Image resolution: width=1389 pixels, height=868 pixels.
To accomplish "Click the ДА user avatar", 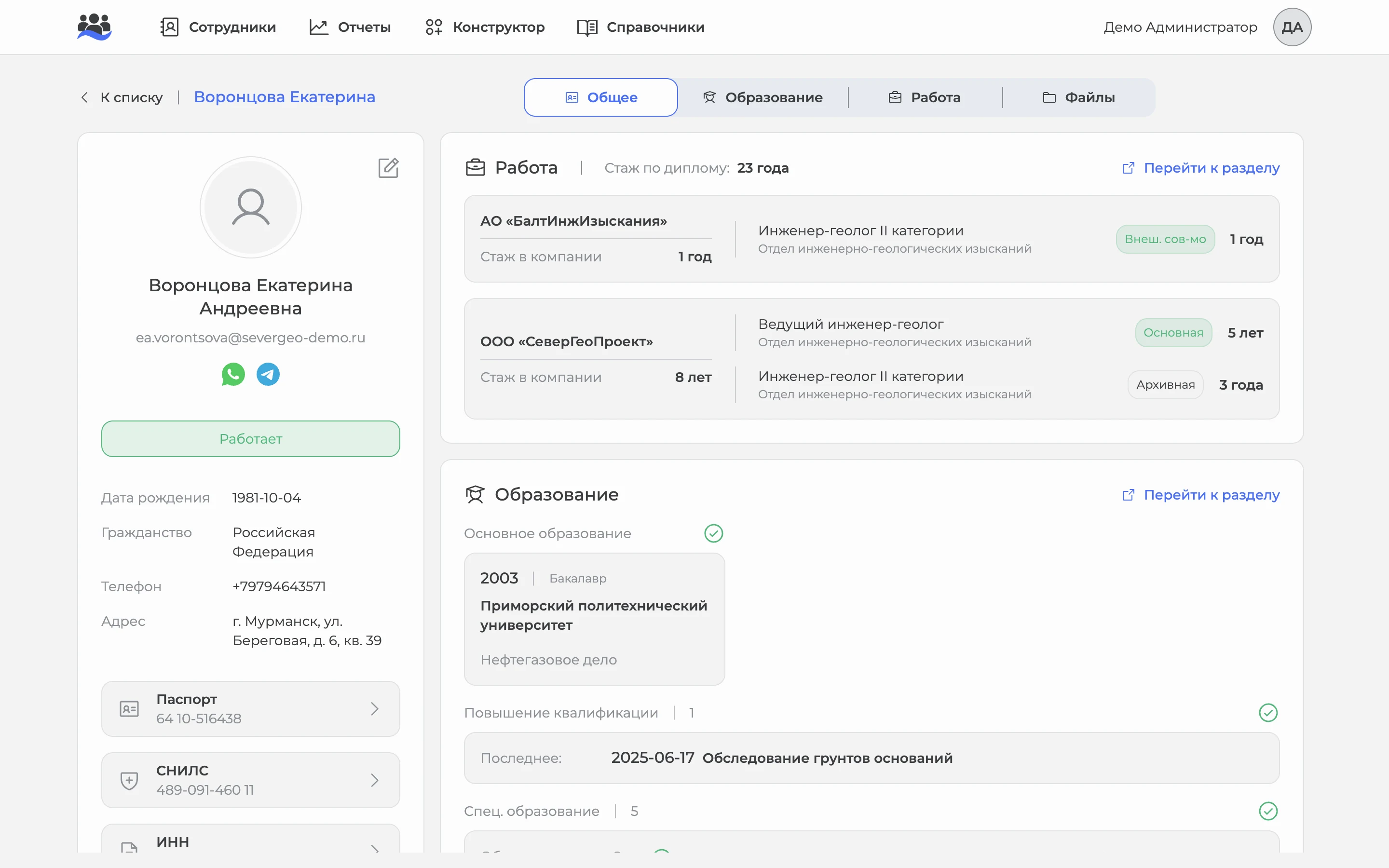I will click(x=1292, y=27).
